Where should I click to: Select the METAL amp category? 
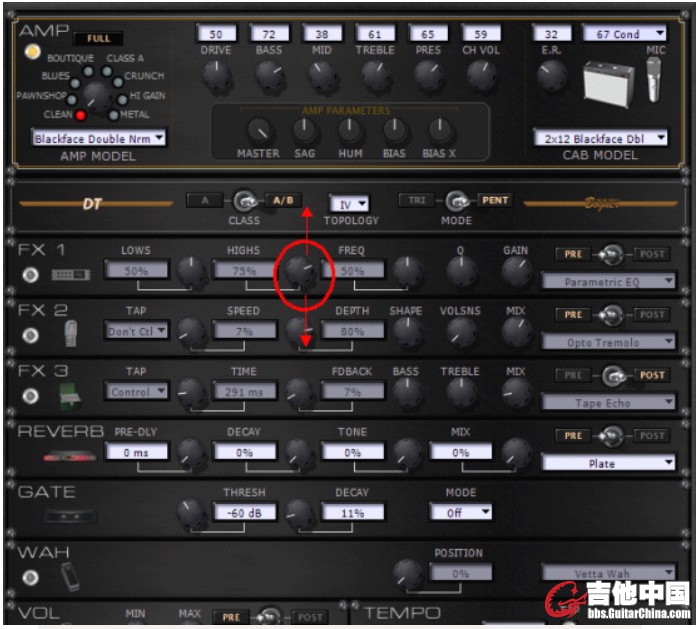pos(114,115)
